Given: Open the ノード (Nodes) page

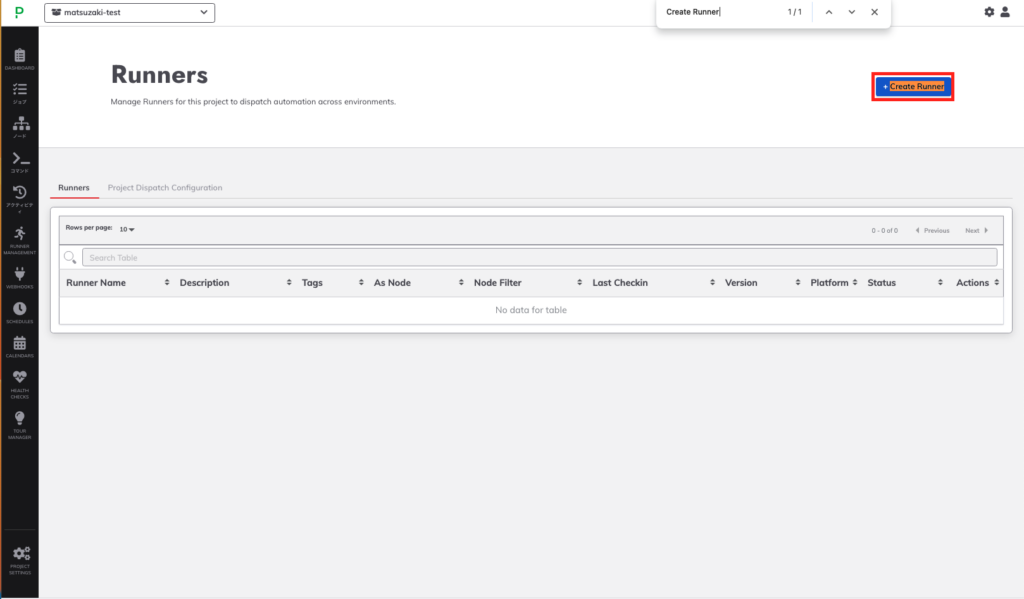Looking at the screenshot, I should [20, 125].
